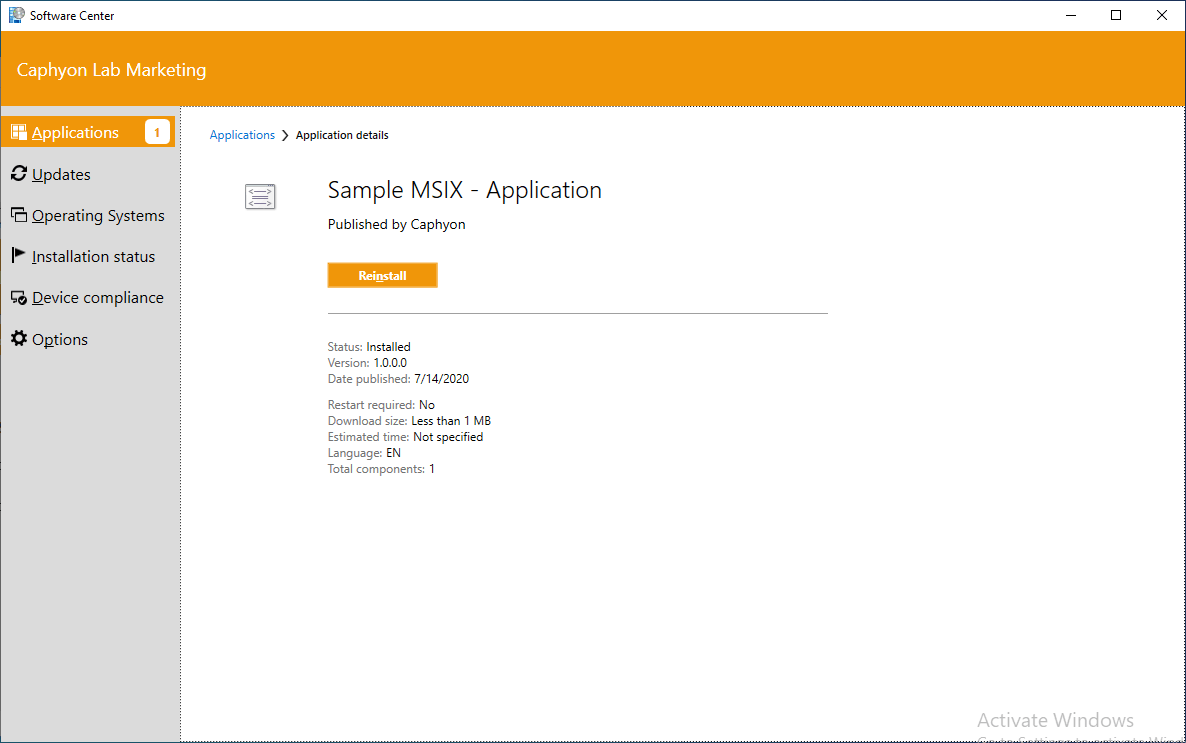The width and height of the screenshot is (1186, 743).
Task: Click the Version 1.0.0.0 value
Action: [x=390, y=362]
